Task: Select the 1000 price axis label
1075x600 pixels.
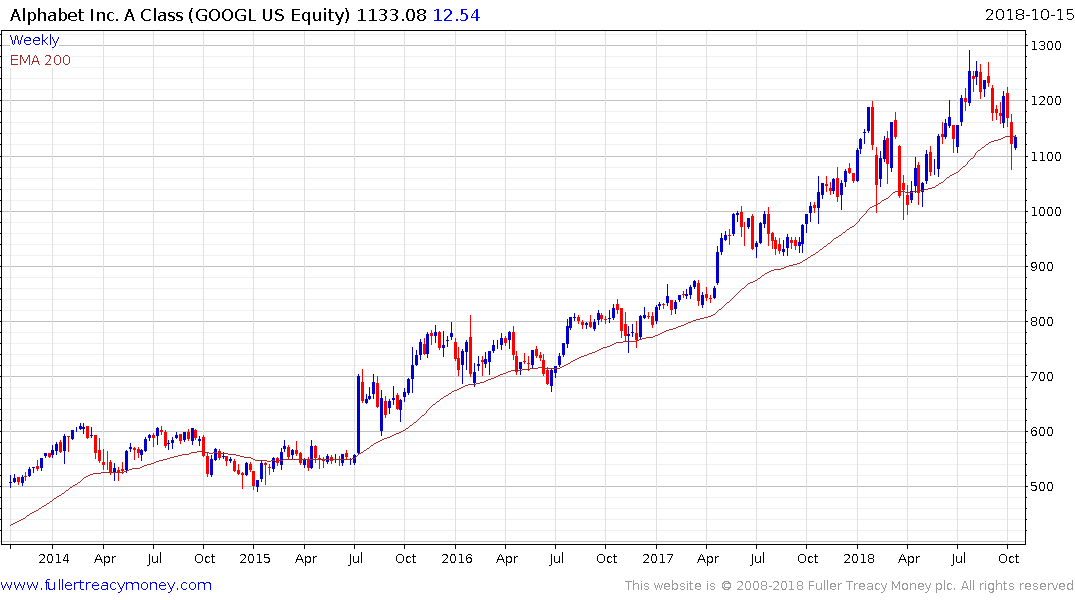Action: (1046, 212)
